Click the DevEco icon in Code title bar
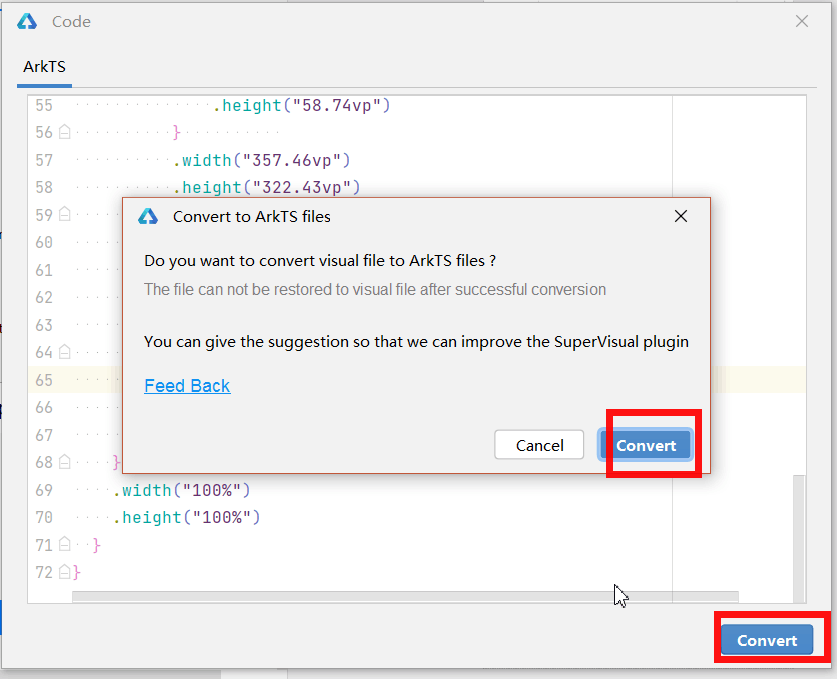 (27, 21)
